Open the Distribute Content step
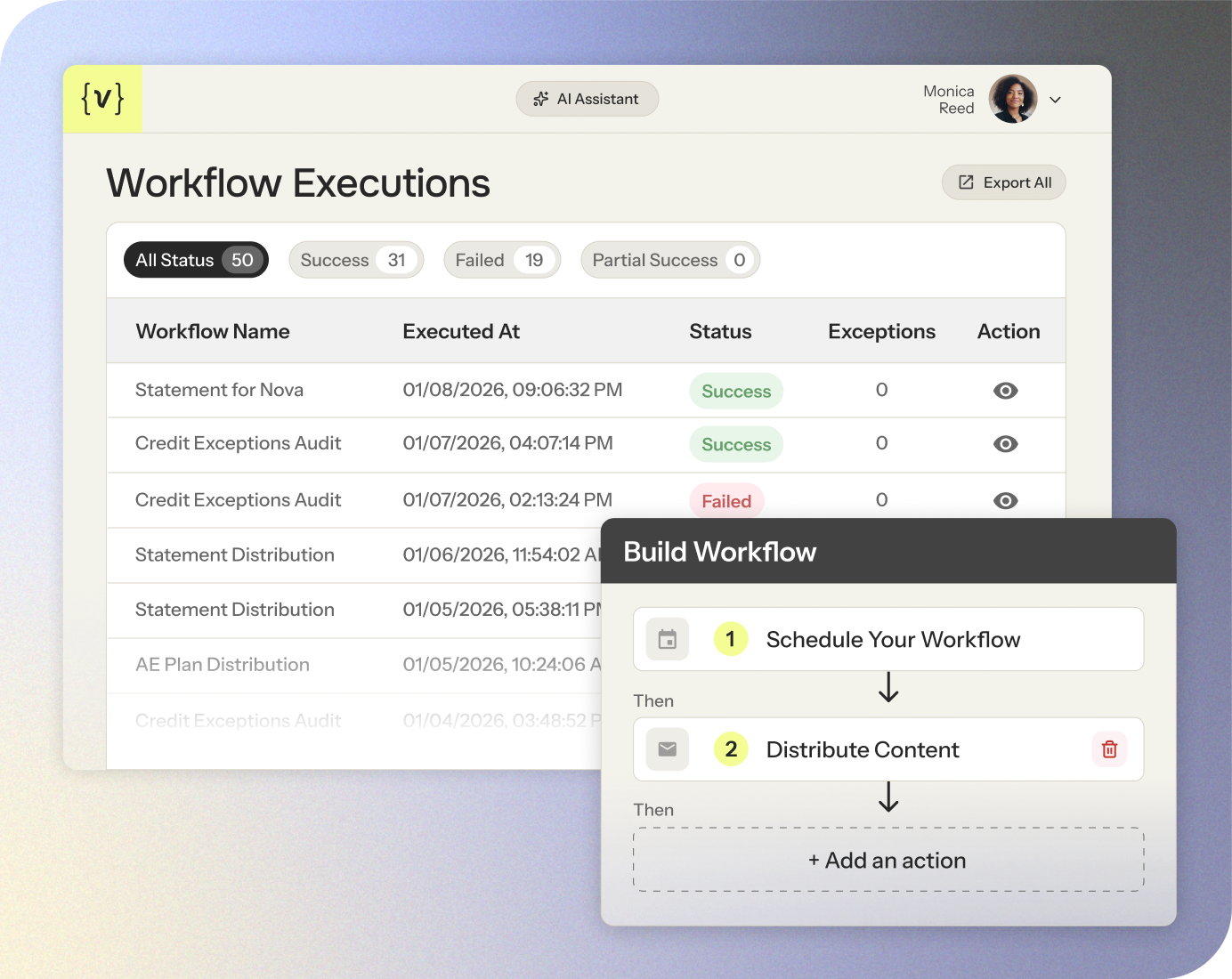This screenshot has height=979, width=1232. (x=862, y=749)
